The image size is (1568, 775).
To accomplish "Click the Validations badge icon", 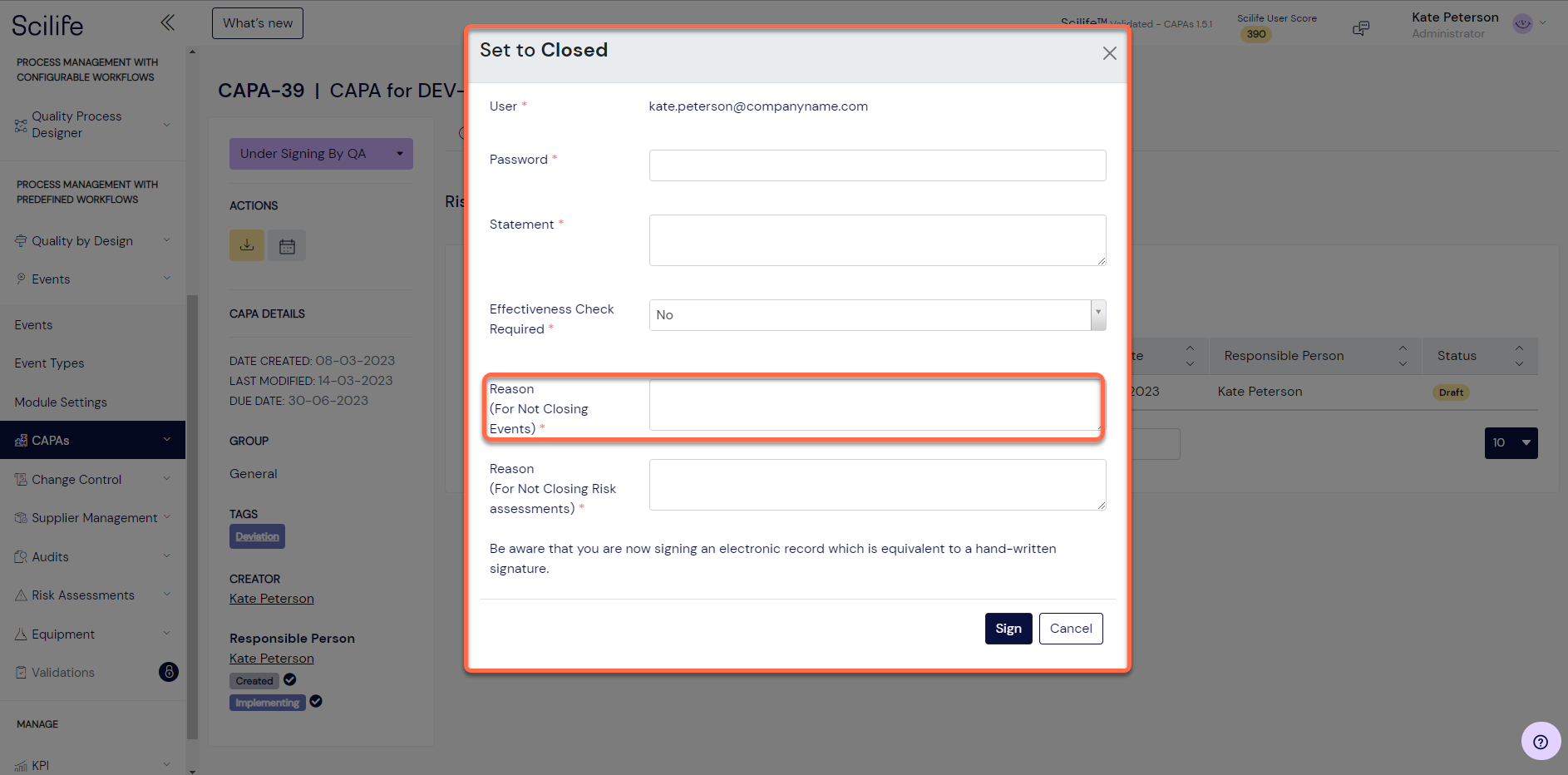I will 169,672.
